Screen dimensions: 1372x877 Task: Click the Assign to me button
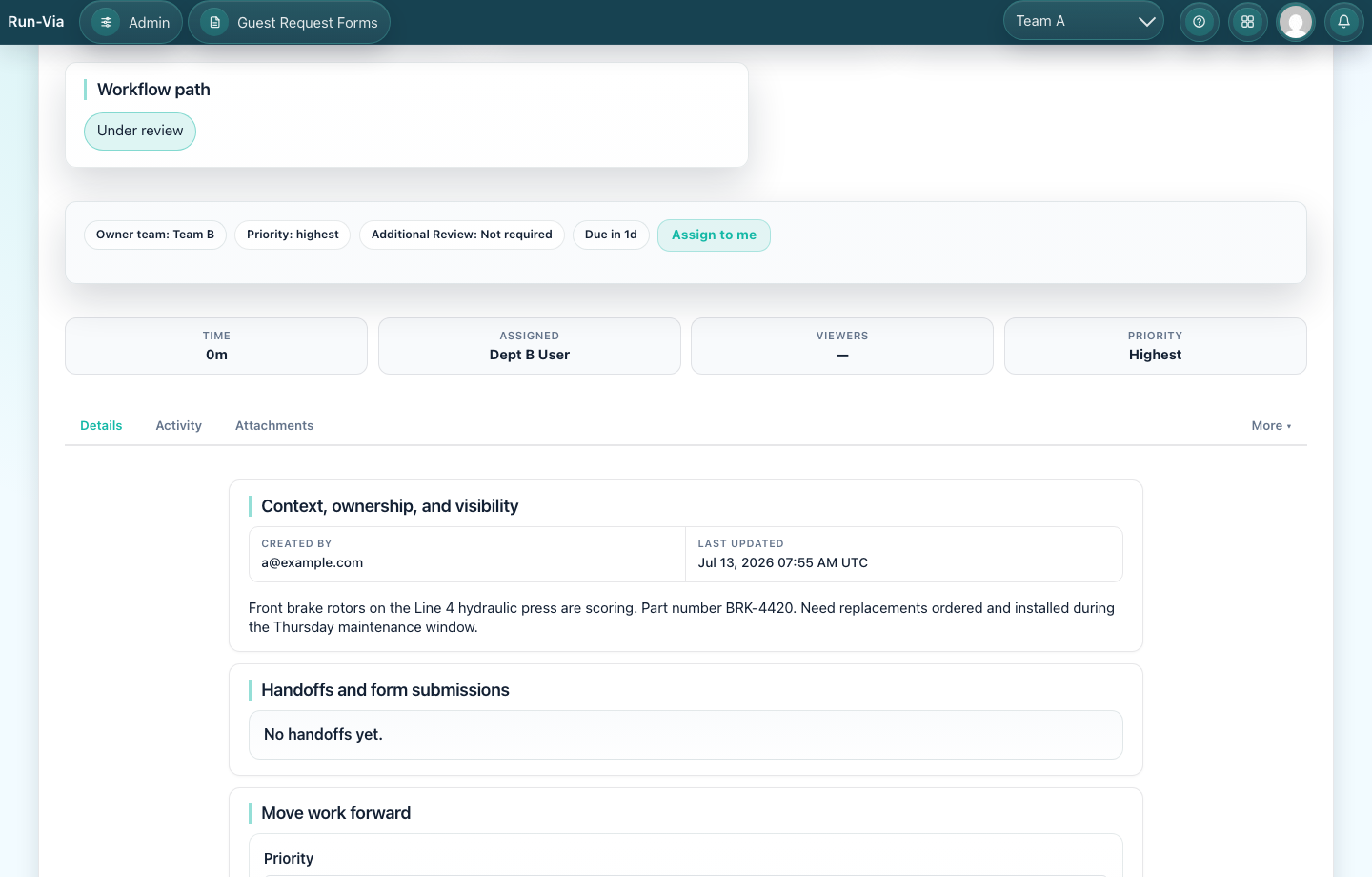[714, 235]
